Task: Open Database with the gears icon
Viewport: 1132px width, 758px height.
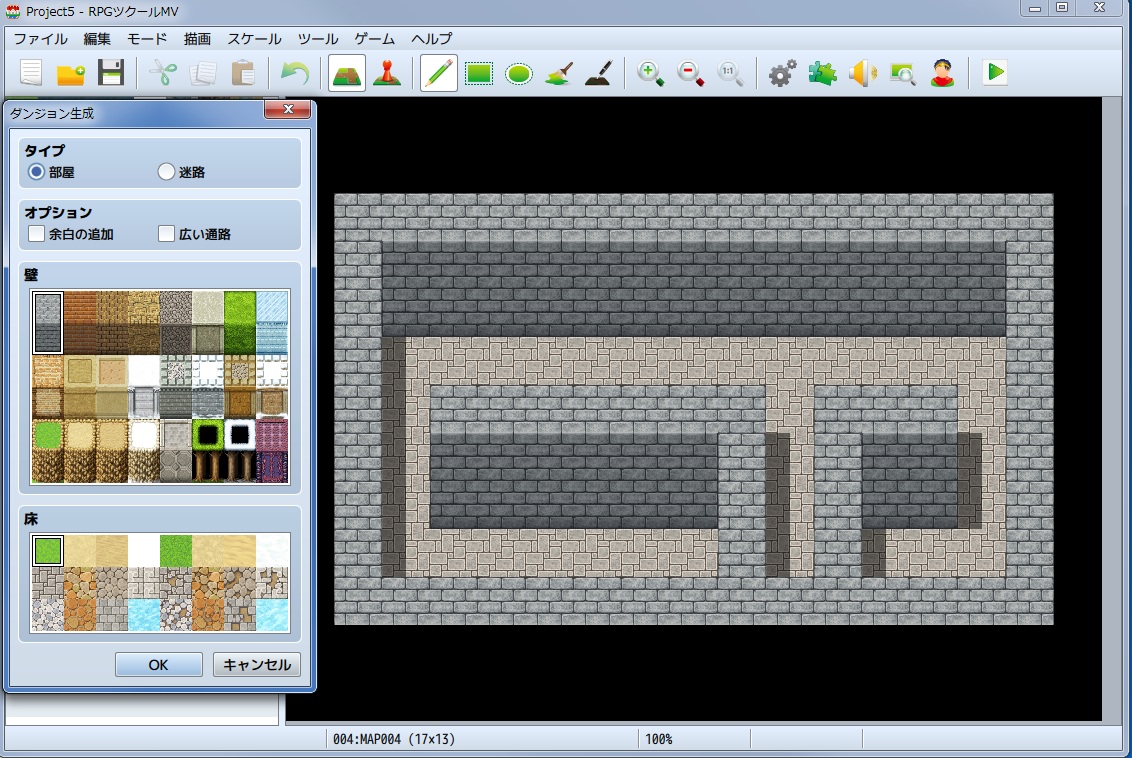Action: 782,73
